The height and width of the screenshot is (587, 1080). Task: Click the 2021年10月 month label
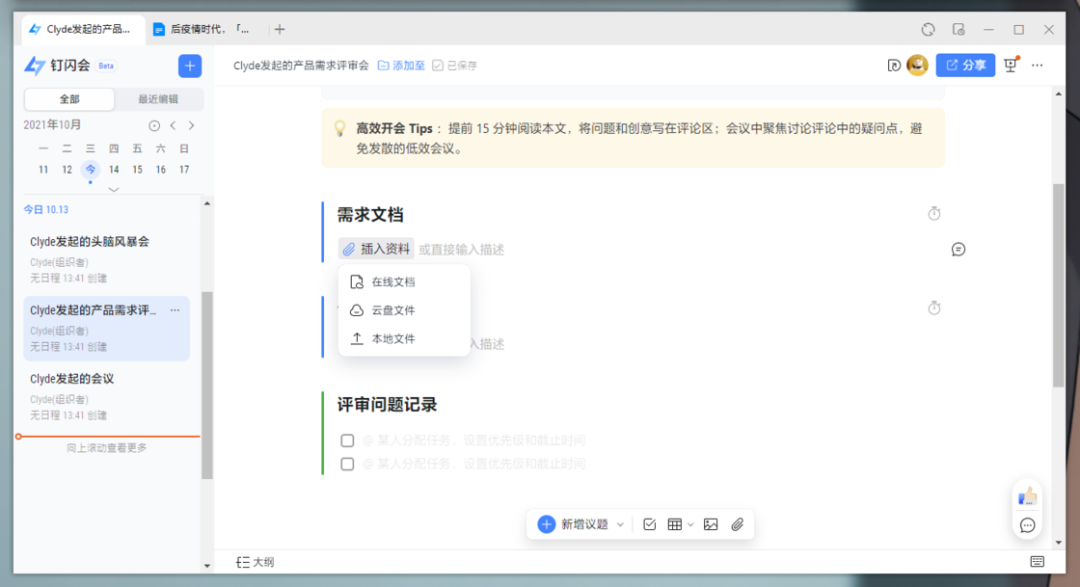click(52, 125)
